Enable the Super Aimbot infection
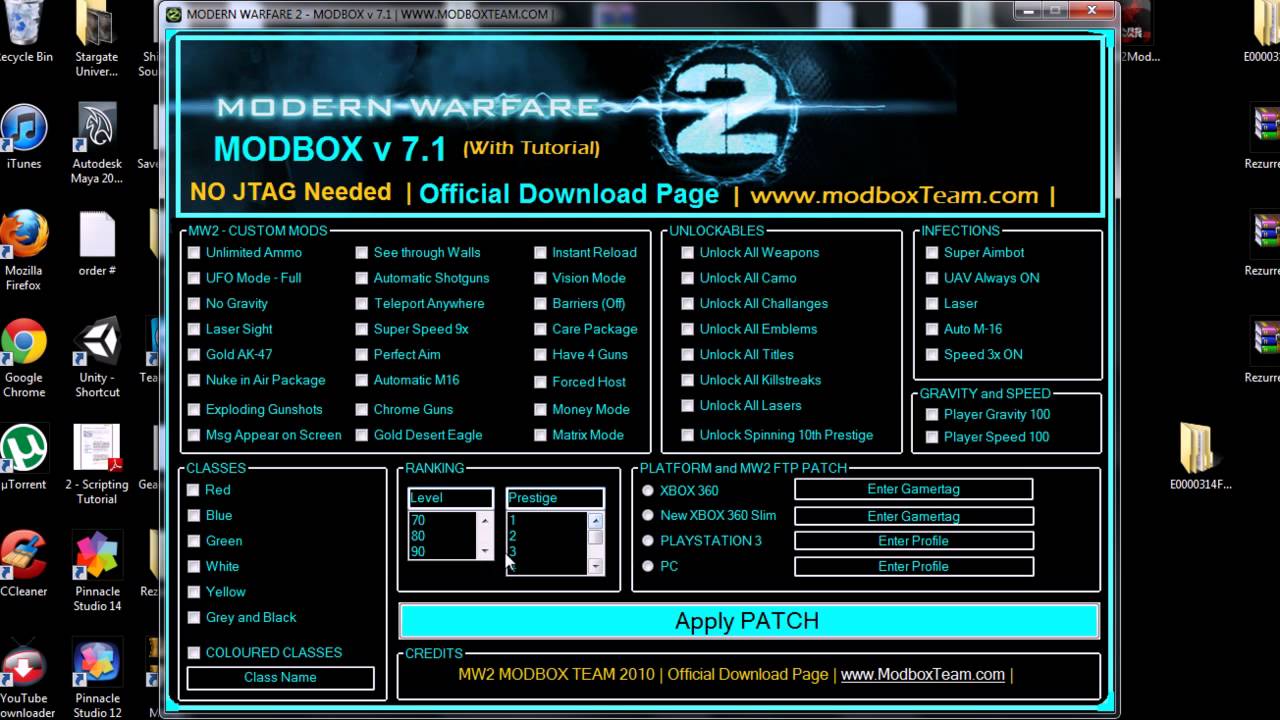Screen dimensions: 1280x720 (932, 252)
